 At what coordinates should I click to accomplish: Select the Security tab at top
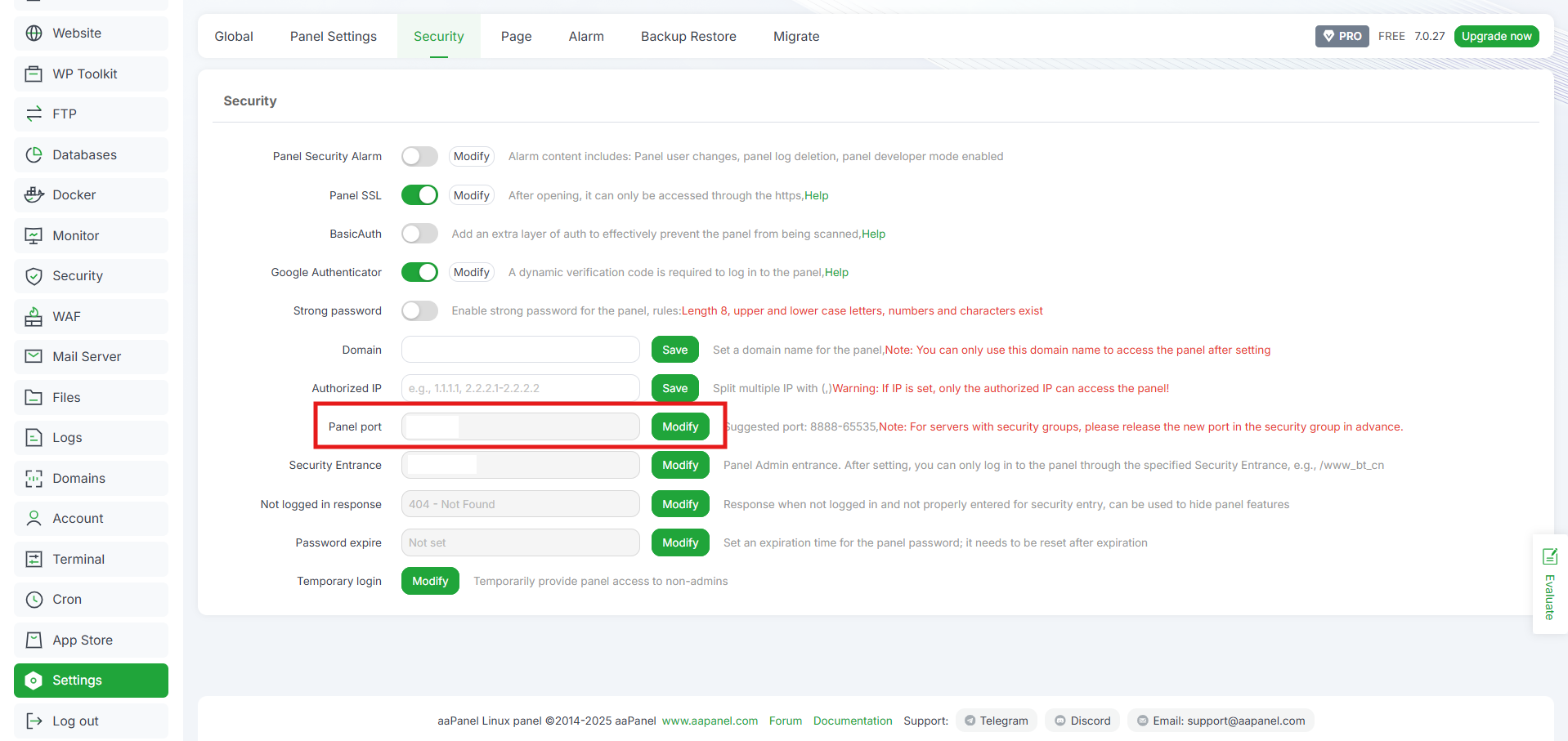click(439, 36)
